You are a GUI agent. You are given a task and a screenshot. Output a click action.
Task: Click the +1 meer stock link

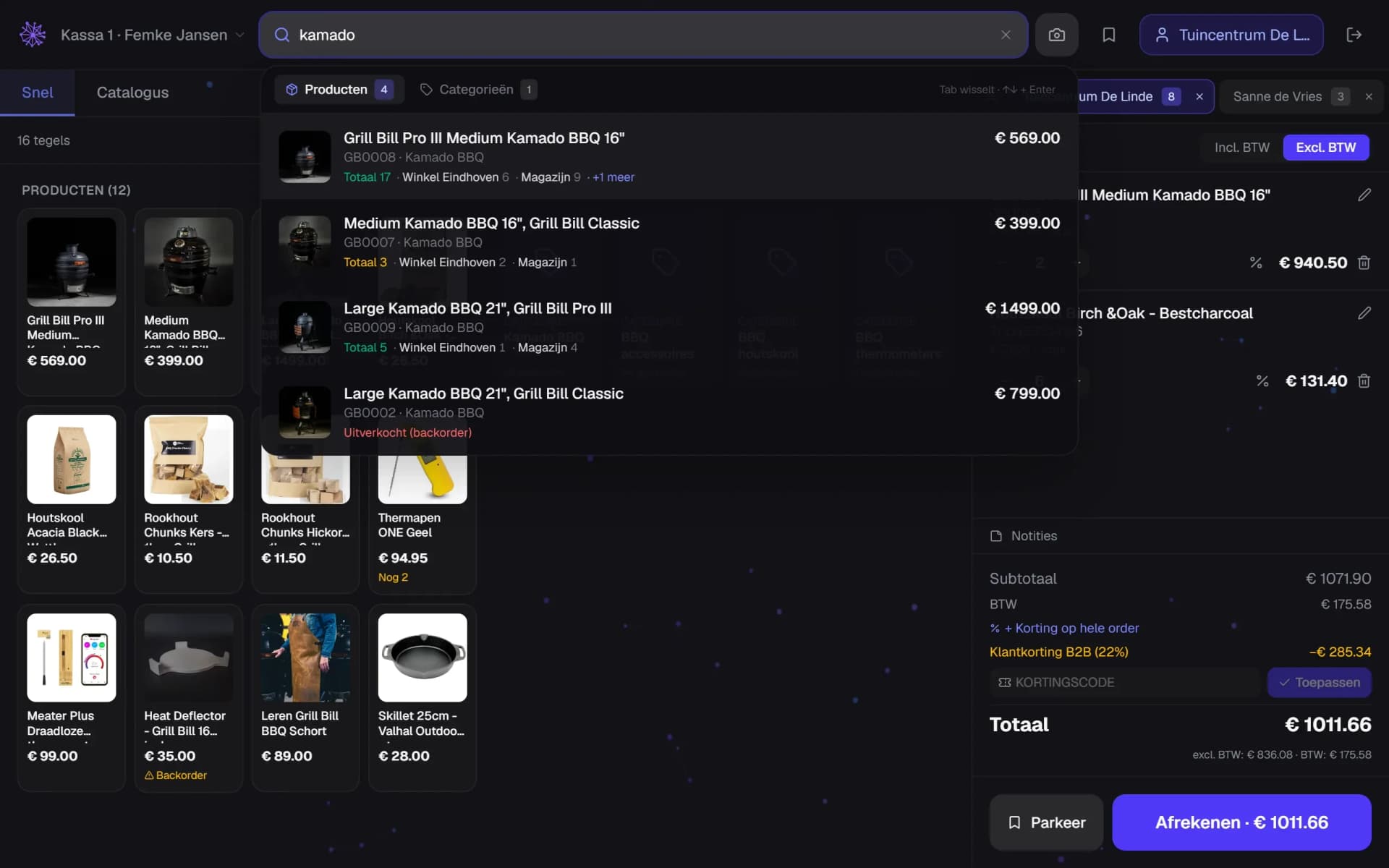point(613,177)
